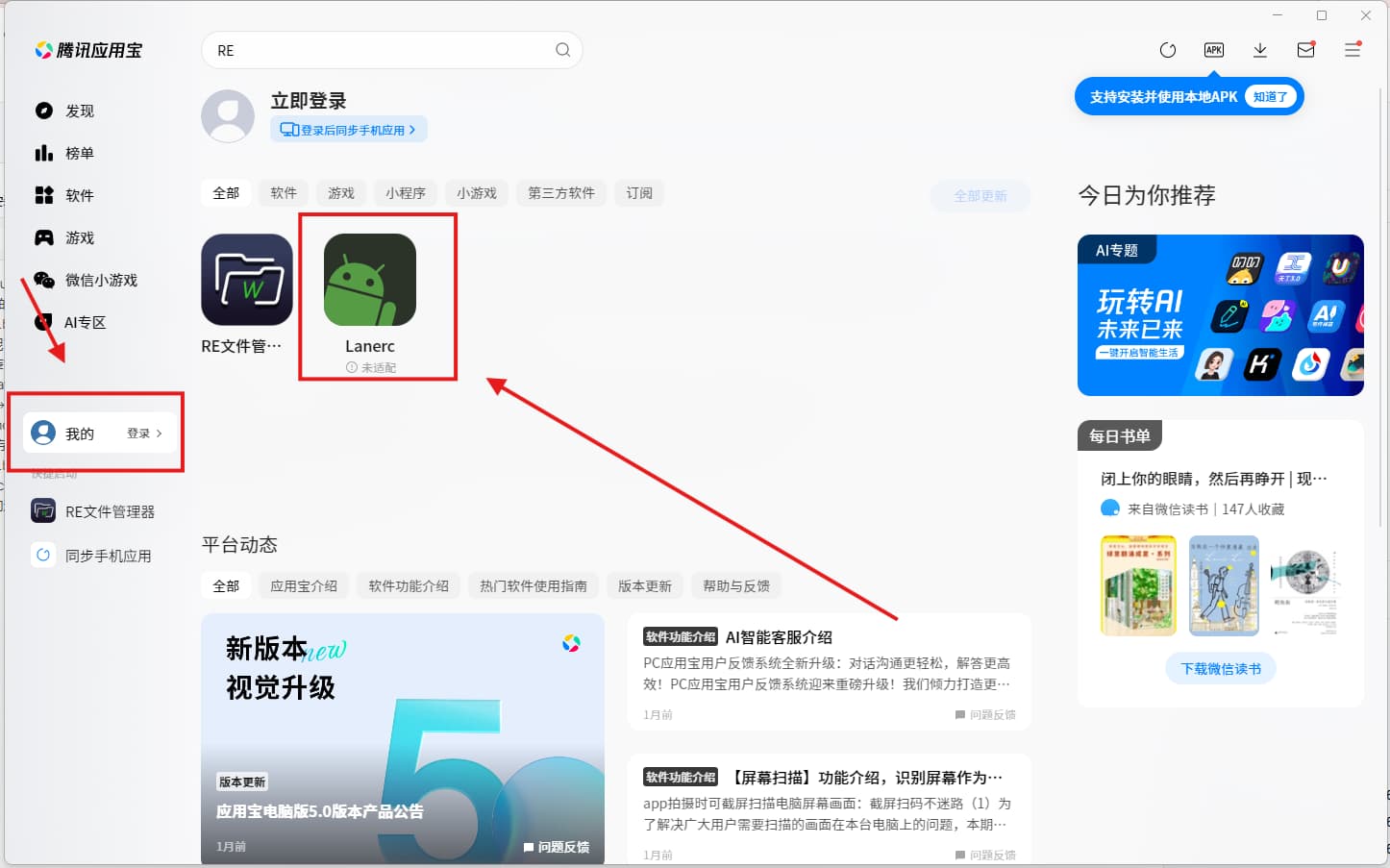Open the AI智能客服介绍 article
Image resolution: width=1390 pixels, height=868 pixels.
tap(830, 672)
